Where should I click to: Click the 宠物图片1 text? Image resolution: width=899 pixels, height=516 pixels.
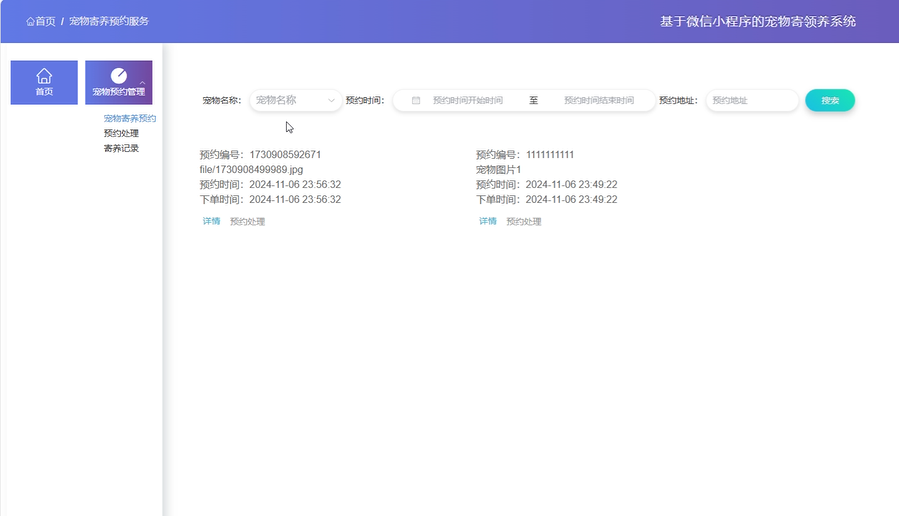tap(498, 170)
